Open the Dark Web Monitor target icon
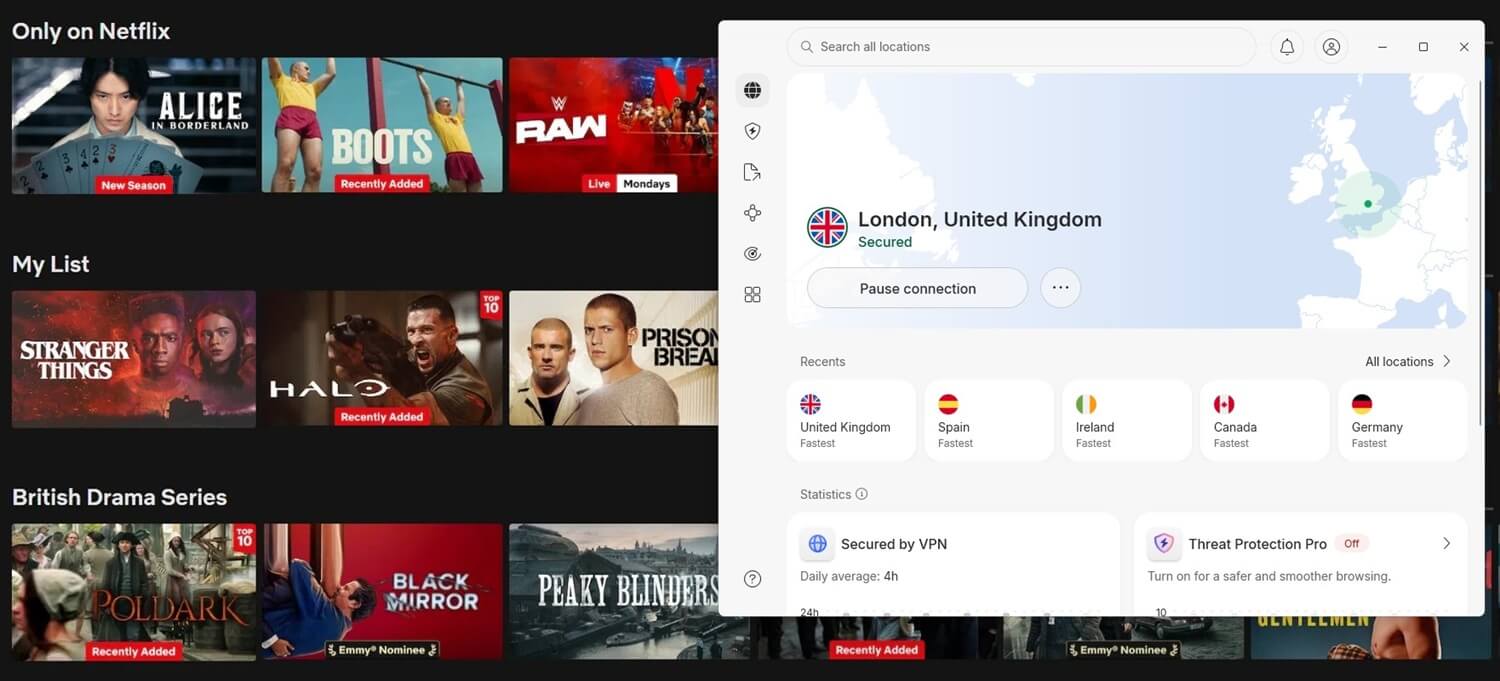The image size is (1500, 681). click(752, 254)
